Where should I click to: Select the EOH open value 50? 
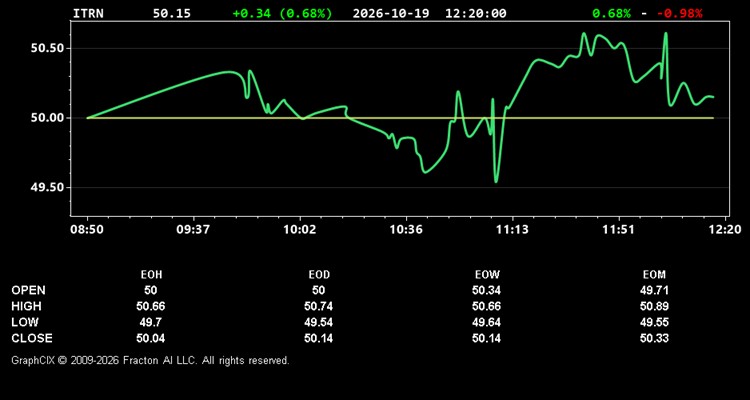pyautogui.click(x=151, y=290)
